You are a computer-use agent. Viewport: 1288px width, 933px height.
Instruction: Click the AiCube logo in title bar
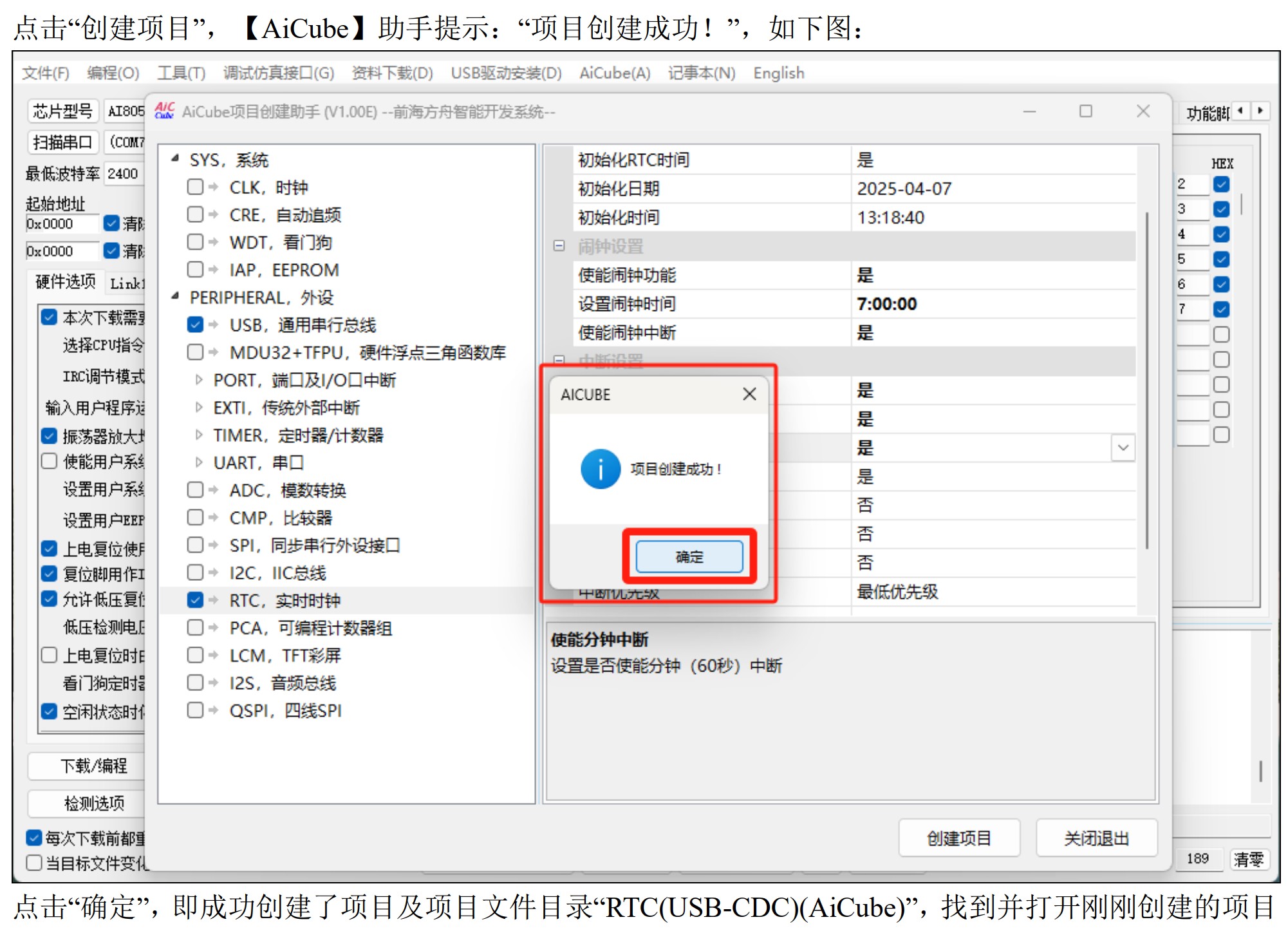pyautogui.click(x=165, y=111)
